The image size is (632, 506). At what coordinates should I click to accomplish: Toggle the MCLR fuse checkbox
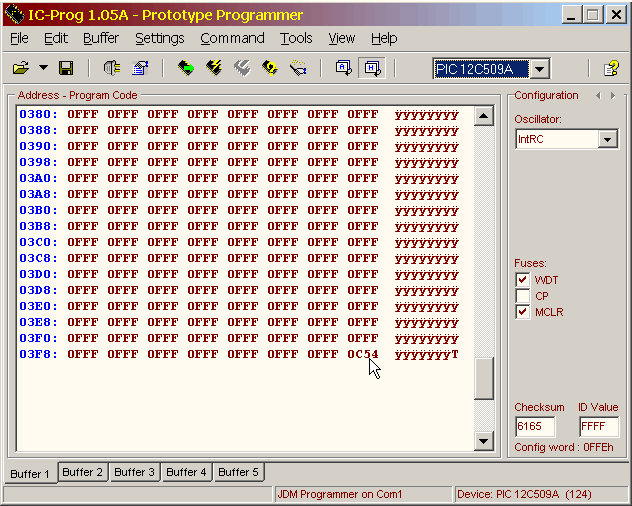pos(523,312)
